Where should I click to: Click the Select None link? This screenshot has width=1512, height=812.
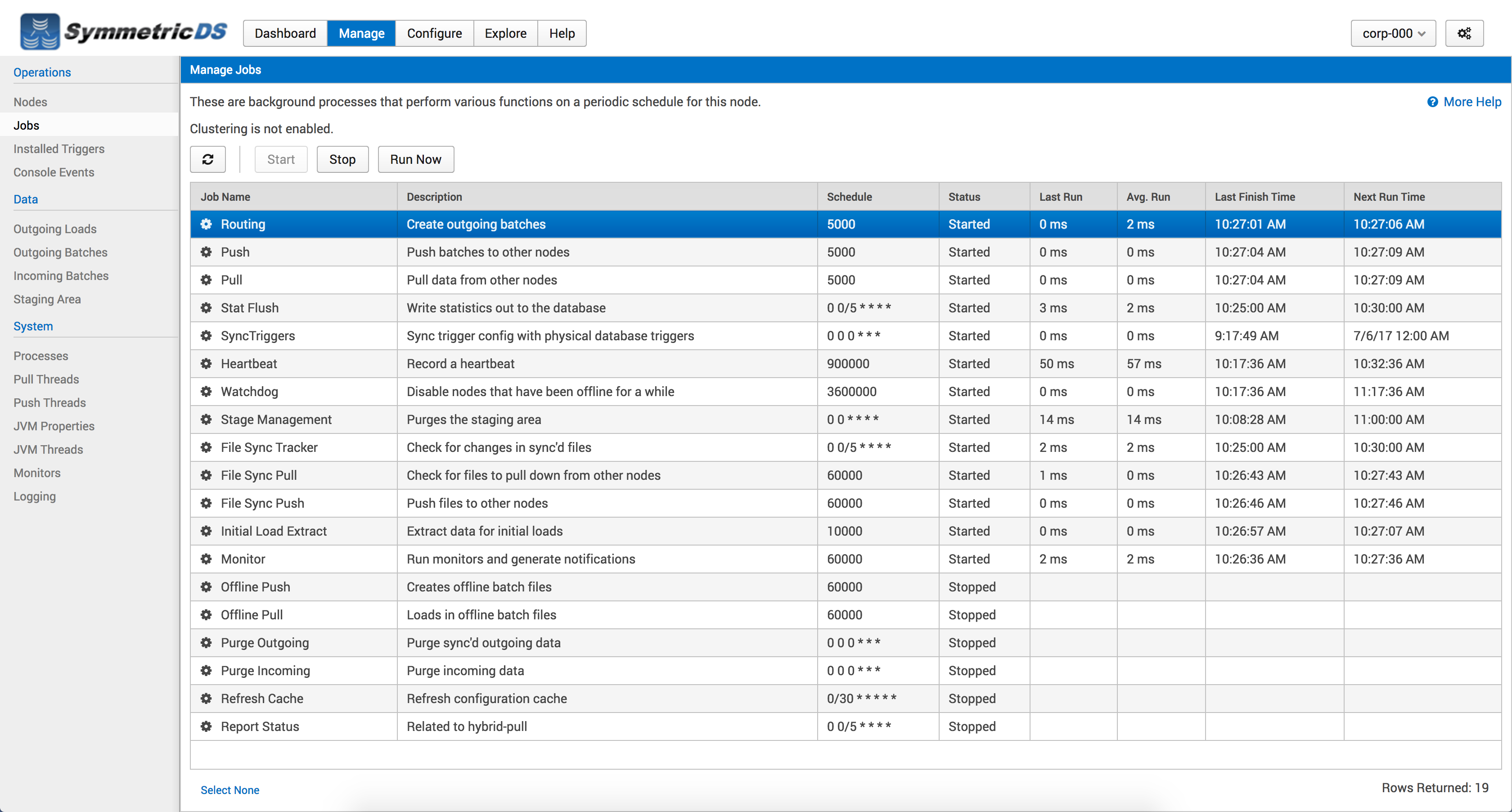coord(229,789)
